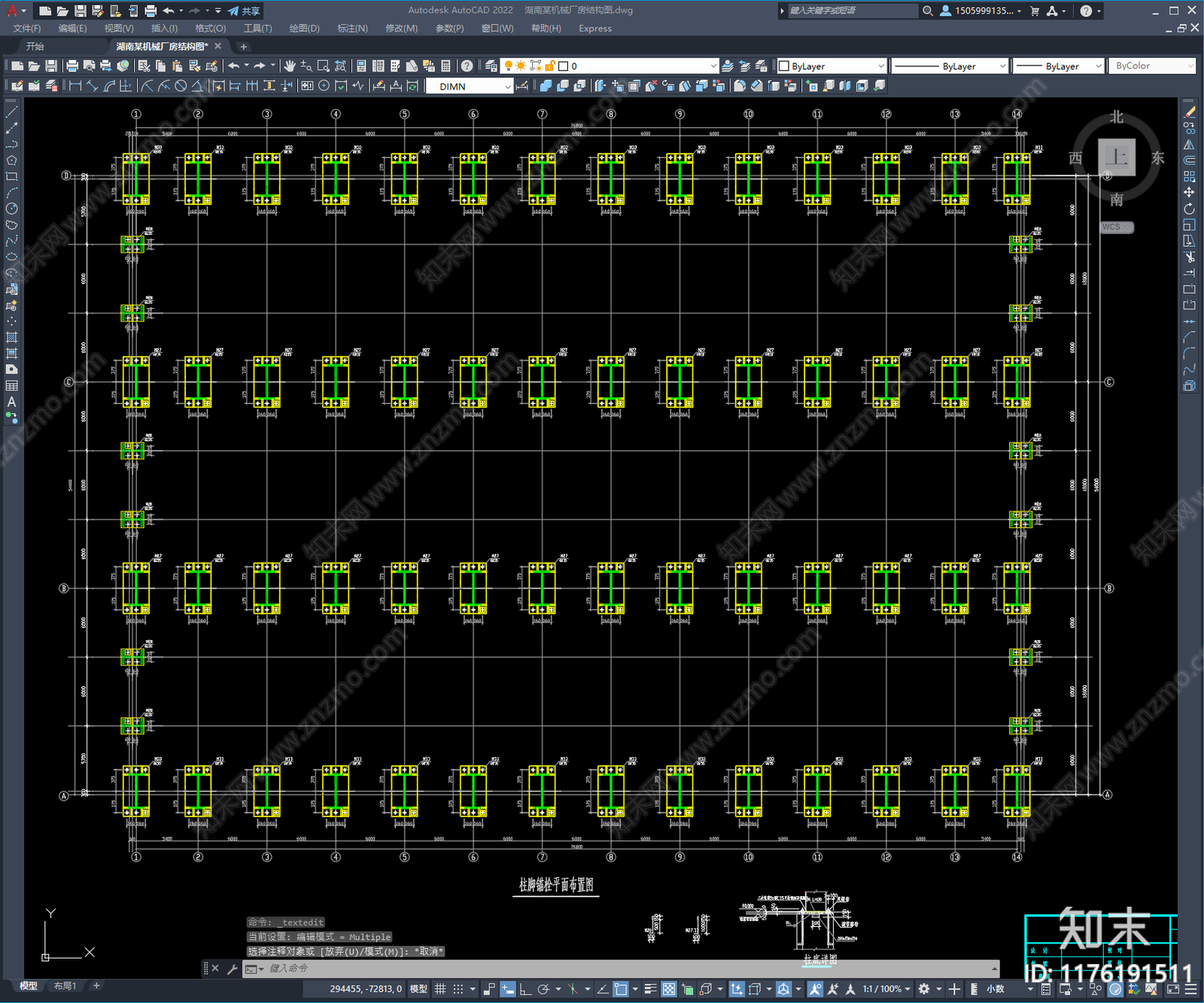The width and height of the screenshot is (1204, 1003).
Task: Open the 标注(N) menu
Action: click(352, 29)
